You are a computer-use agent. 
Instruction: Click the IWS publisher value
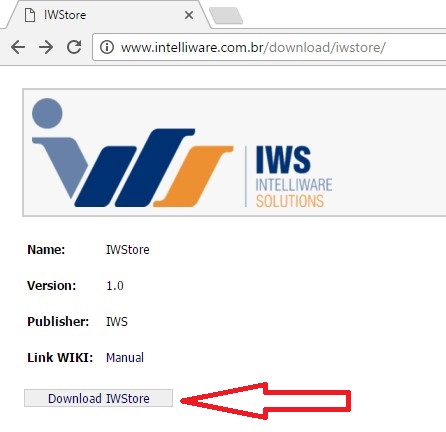pos(117,322)
